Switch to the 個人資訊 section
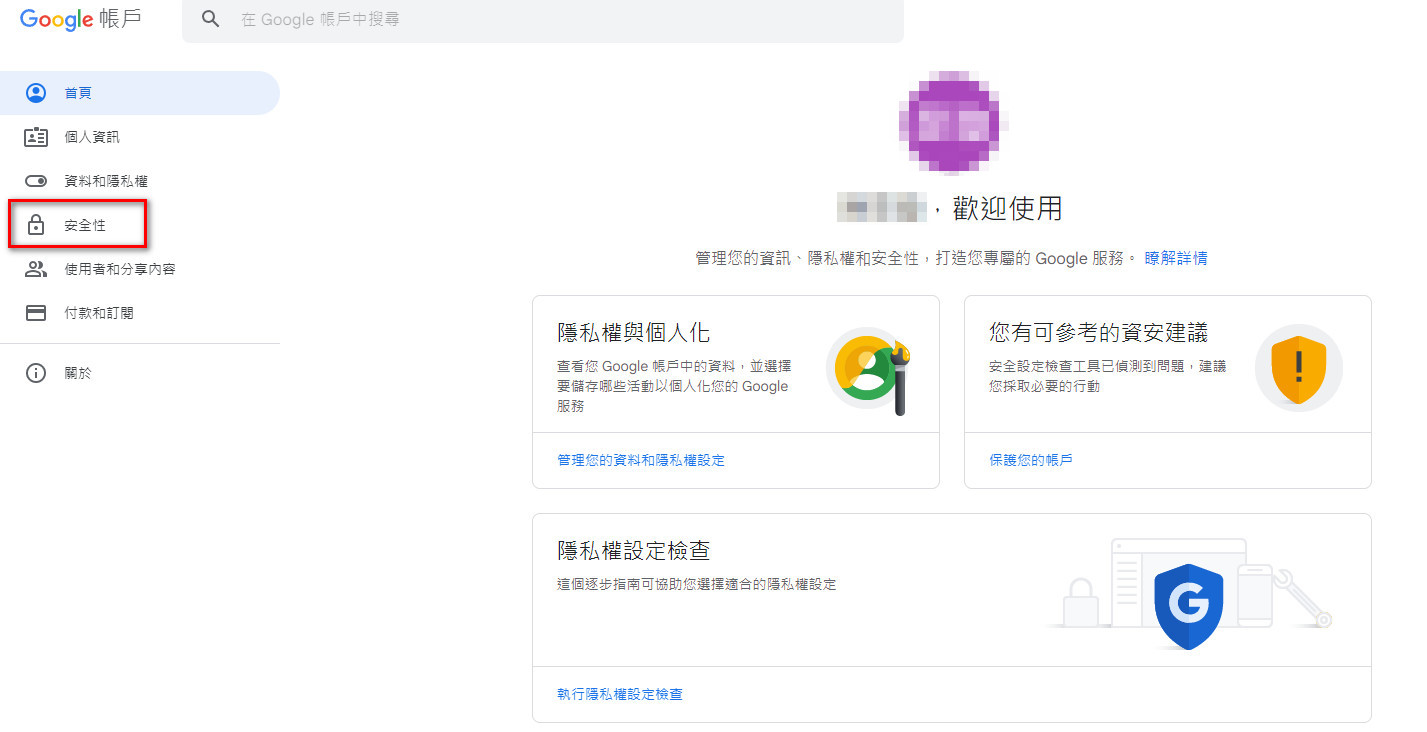 coord(90,136)
